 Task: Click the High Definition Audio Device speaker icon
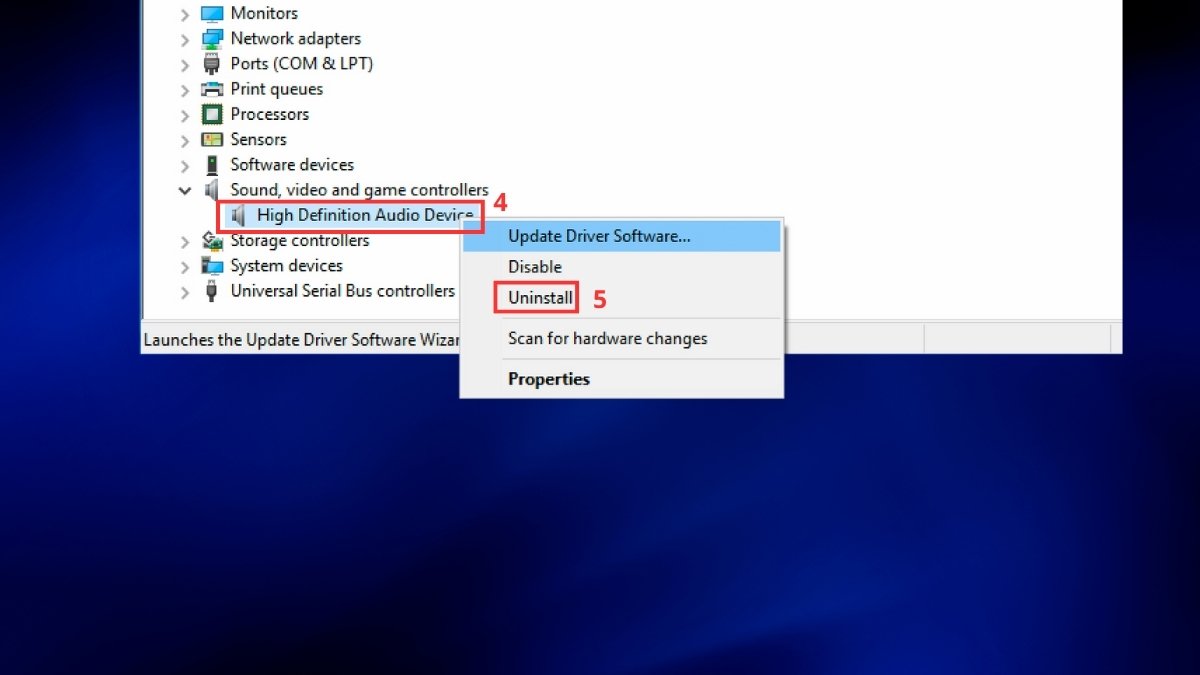[237, 215]
